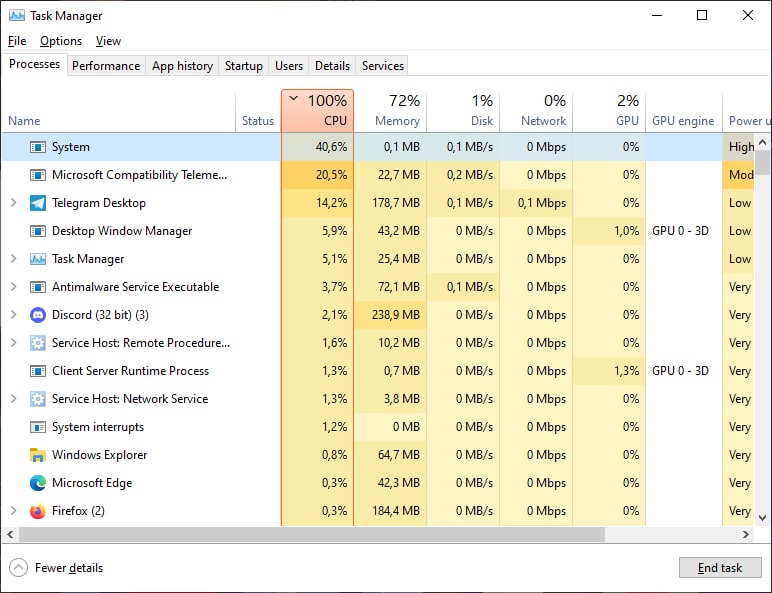The width and height of the screenshot is (772, 593).
Task: Open the Options menu
Action: (x=61, y=41)
